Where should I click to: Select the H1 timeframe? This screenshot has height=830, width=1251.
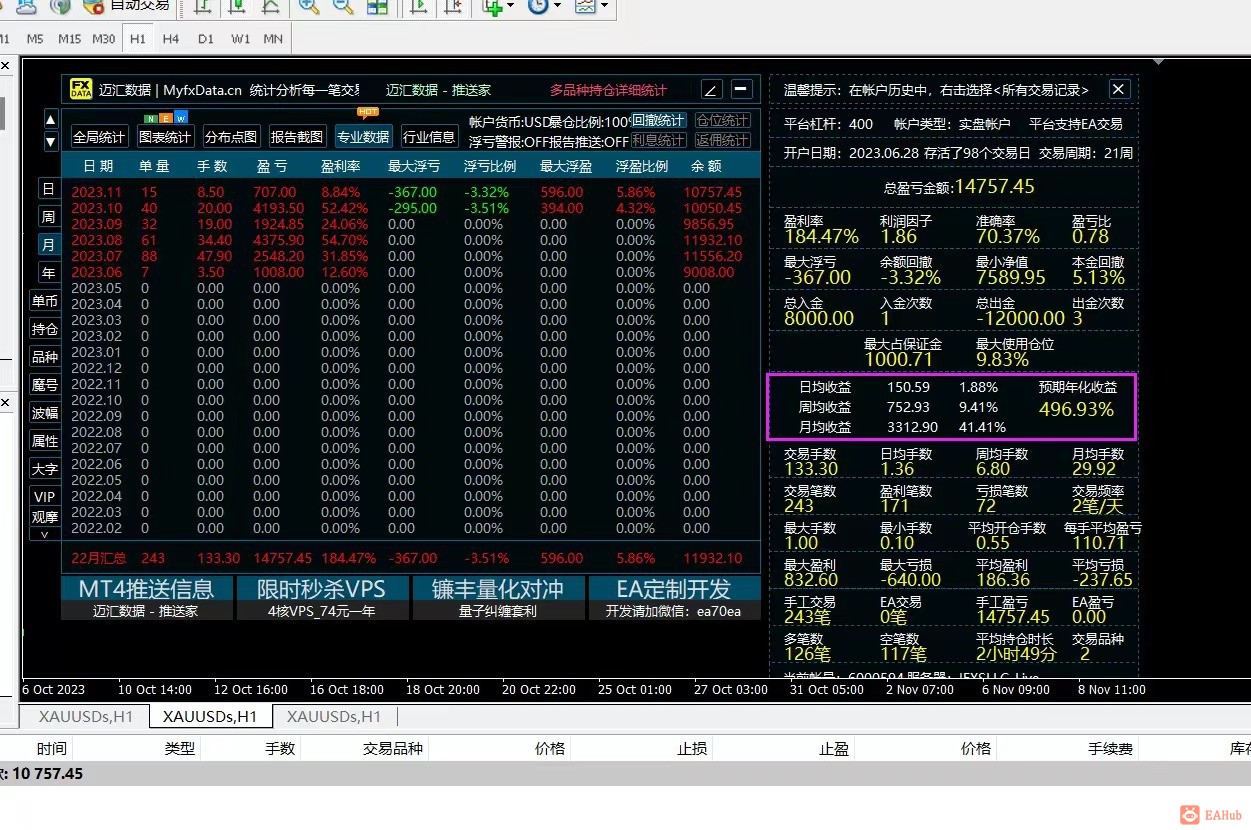click(x=138, y=39)
